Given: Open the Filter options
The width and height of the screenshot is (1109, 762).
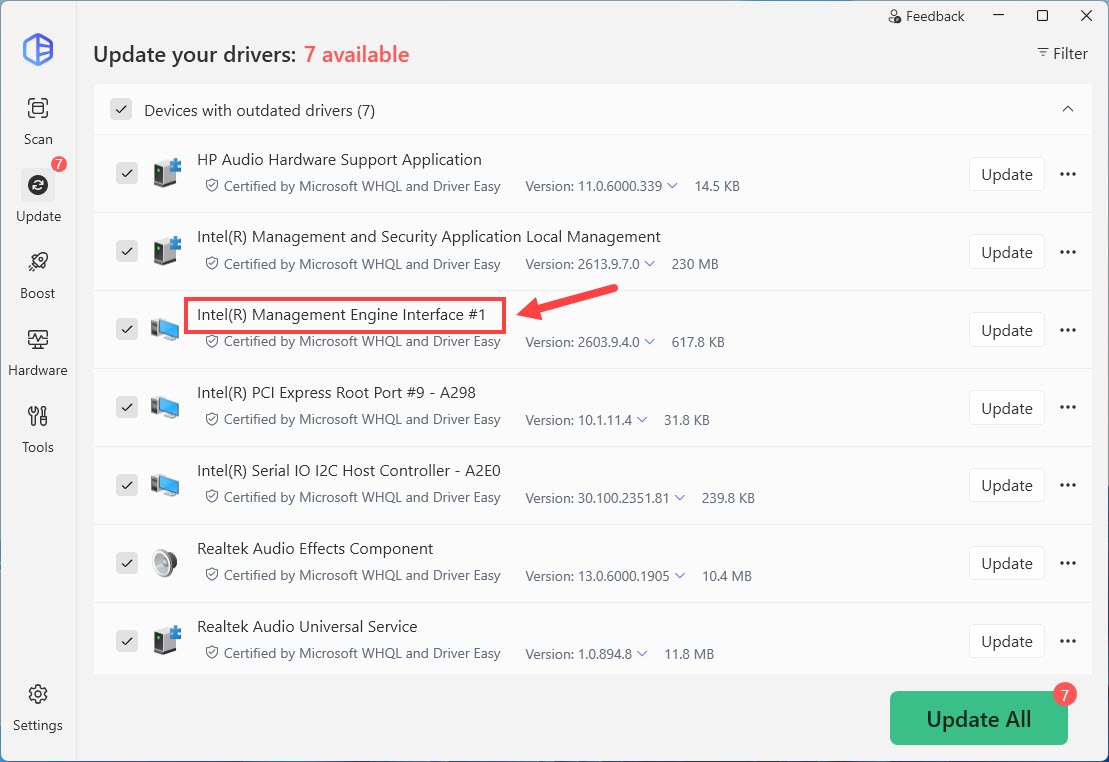Looking at the screenshot, I should [x=1062, y=53].
